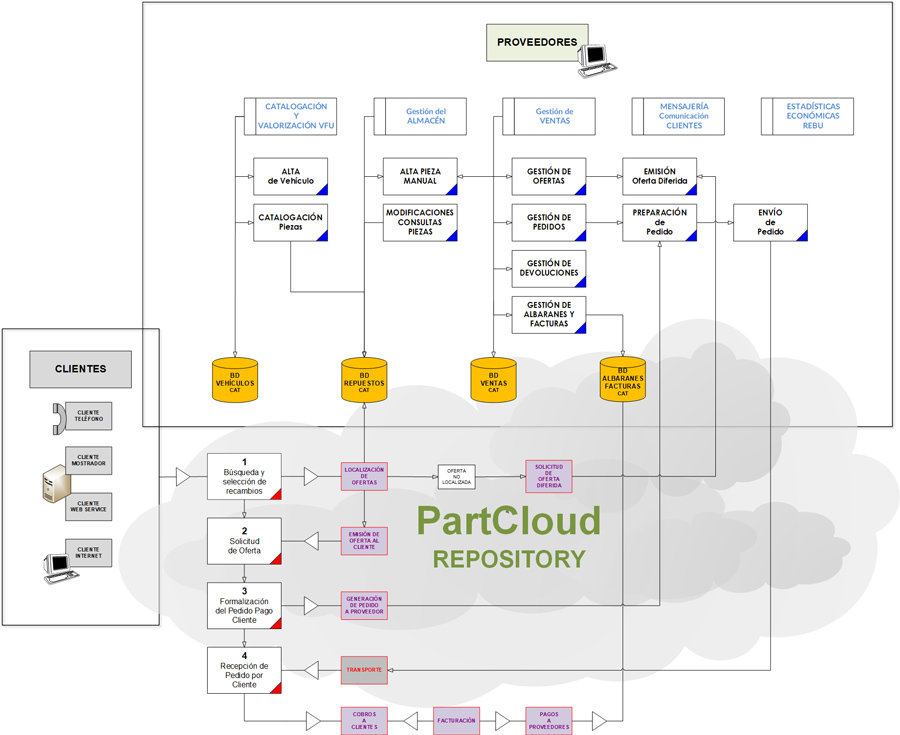This screenshot has width=900, height=735.
Task: Click the EMISIÓN Oferta Diferida box
Action: click(x=660, y=177)
